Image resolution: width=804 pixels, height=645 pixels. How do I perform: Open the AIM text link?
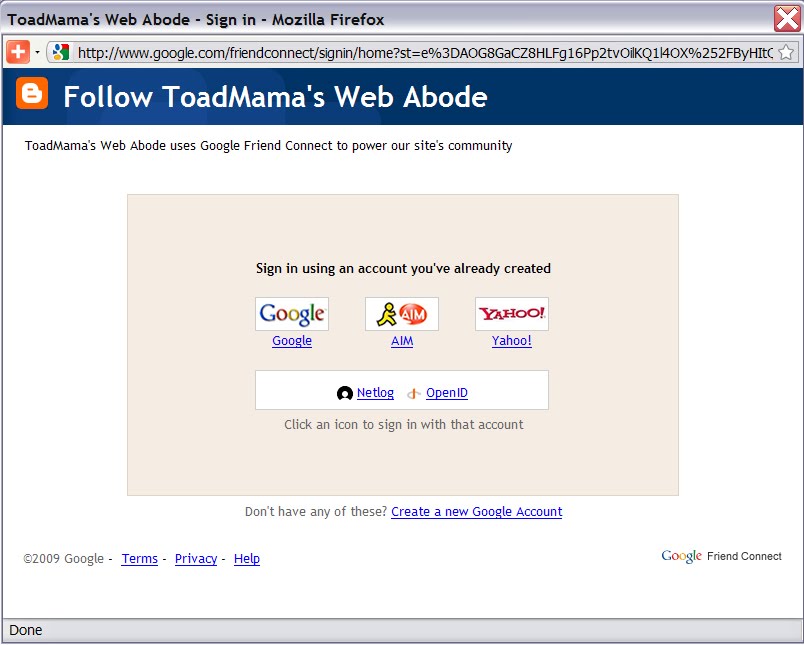tap(402, 341)
